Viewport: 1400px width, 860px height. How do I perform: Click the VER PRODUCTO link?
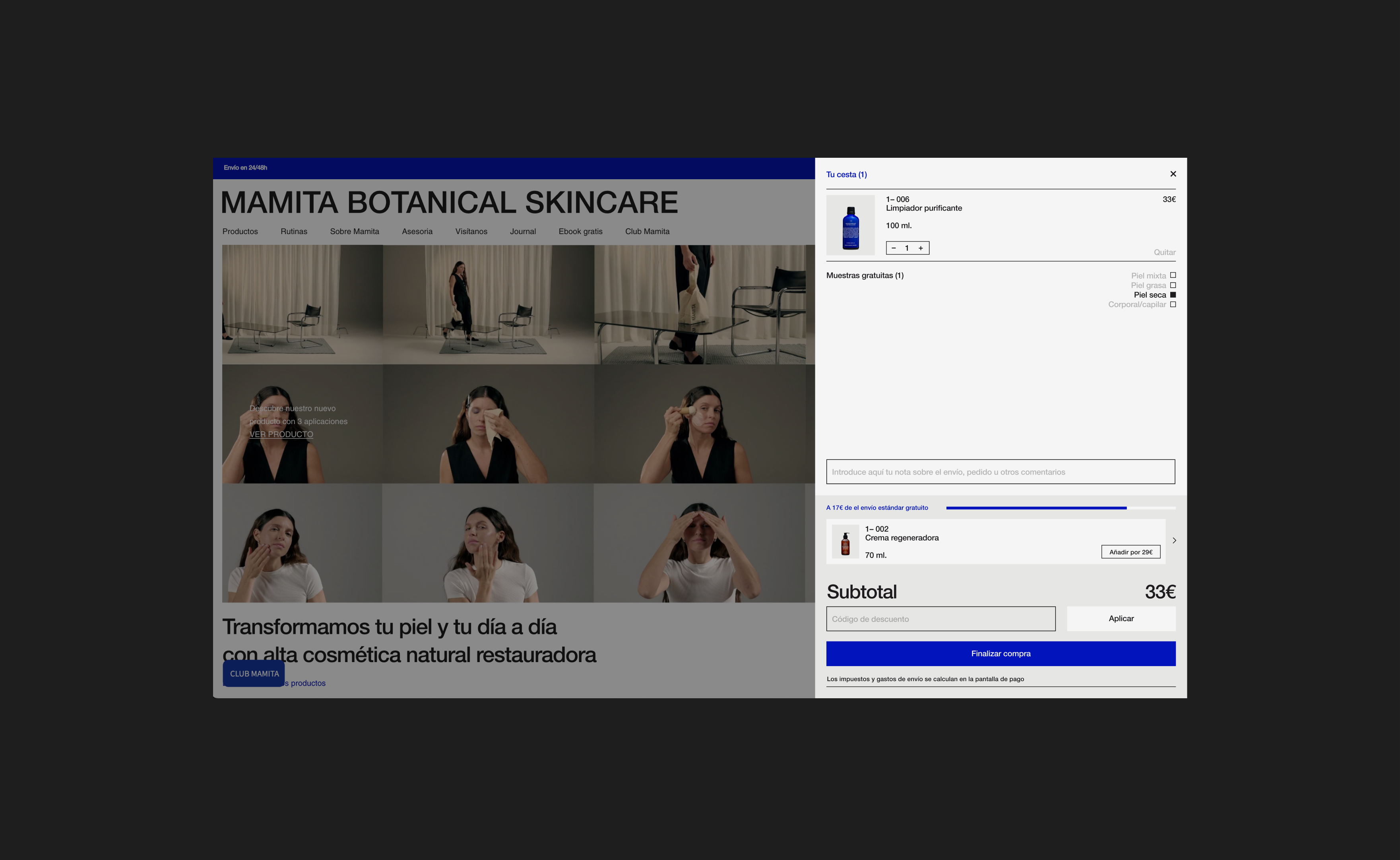281,434
